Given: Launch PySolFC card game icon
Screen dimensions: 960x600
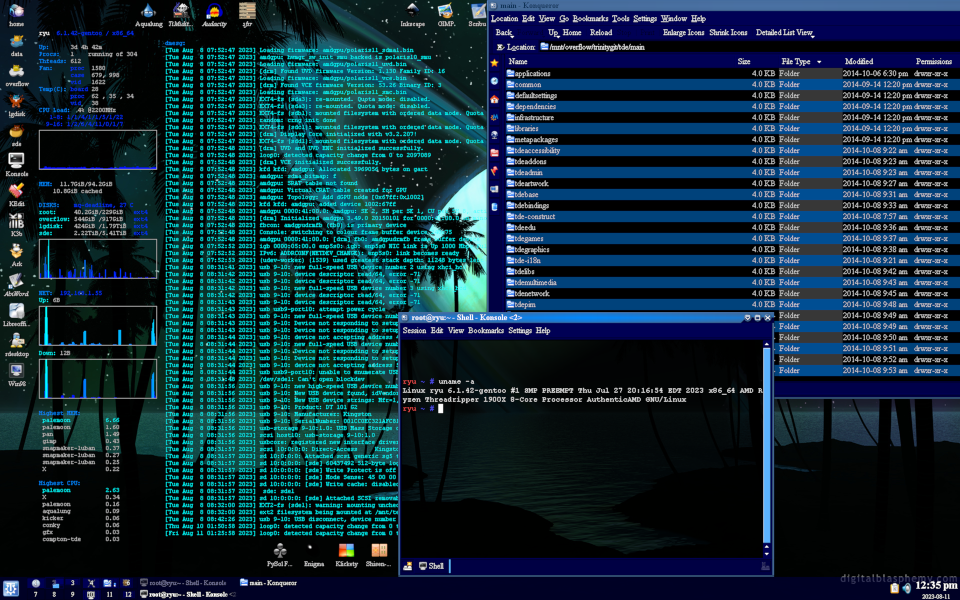Looking at the screenshot, I should (x=280, y=555).
